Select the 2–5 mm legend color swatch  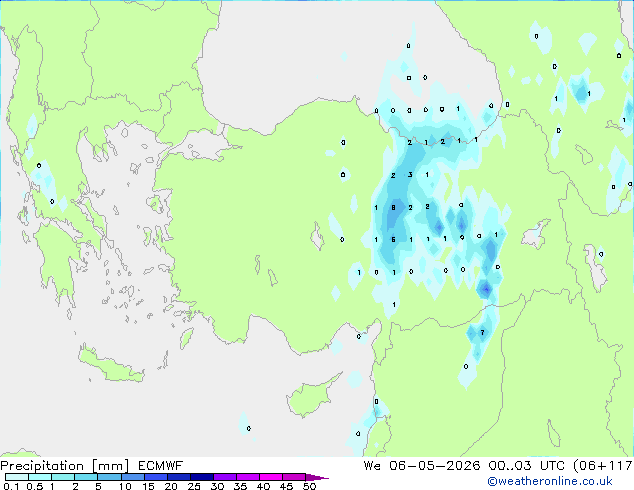(86, 477)
